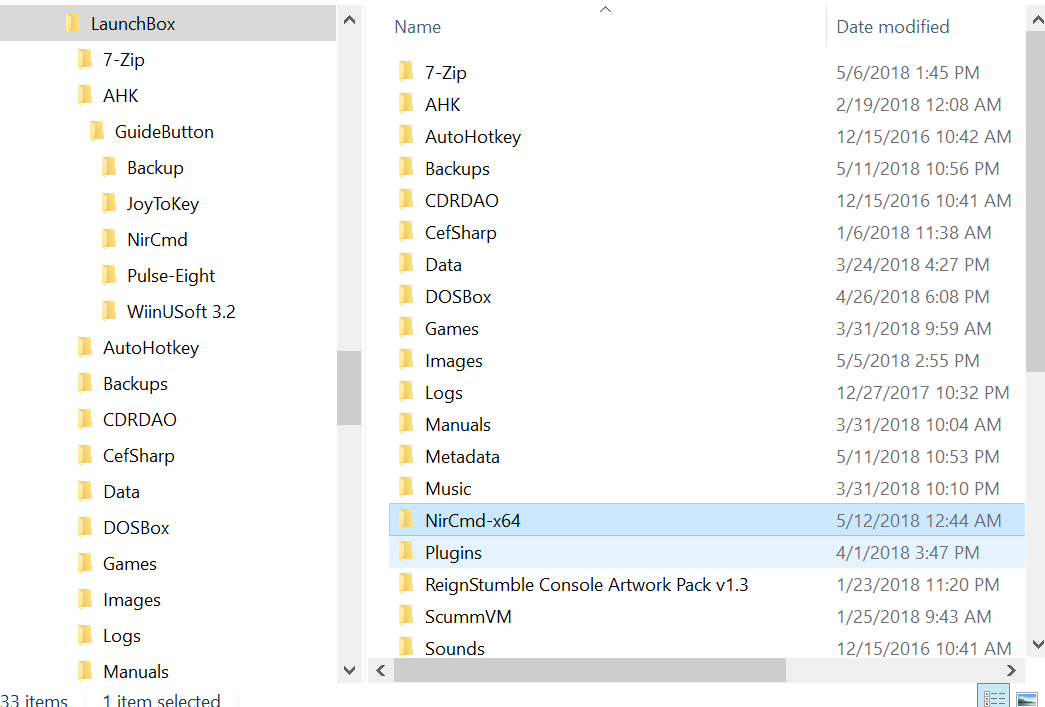Click the Logs folder icon in the tree
The image size is (1045, 707).
coord(85,636)
